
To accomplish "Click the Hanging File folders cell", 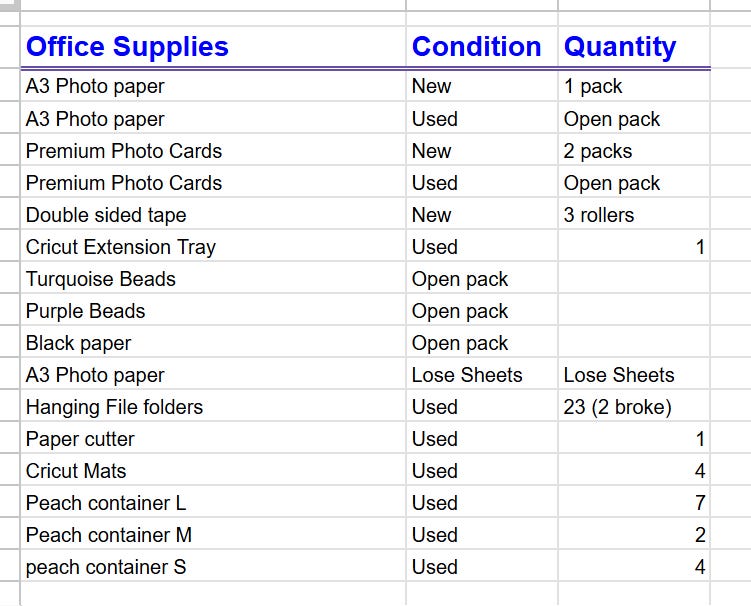I will [213, 407].
